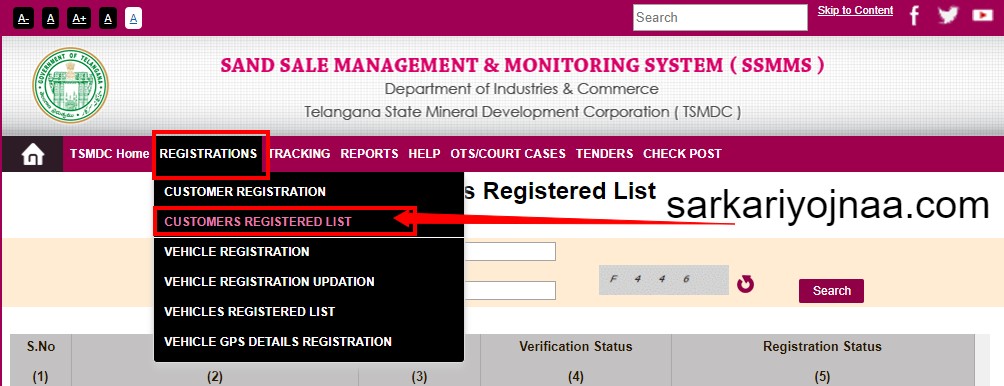Open the YouTube channel icon

coord(982,15)
